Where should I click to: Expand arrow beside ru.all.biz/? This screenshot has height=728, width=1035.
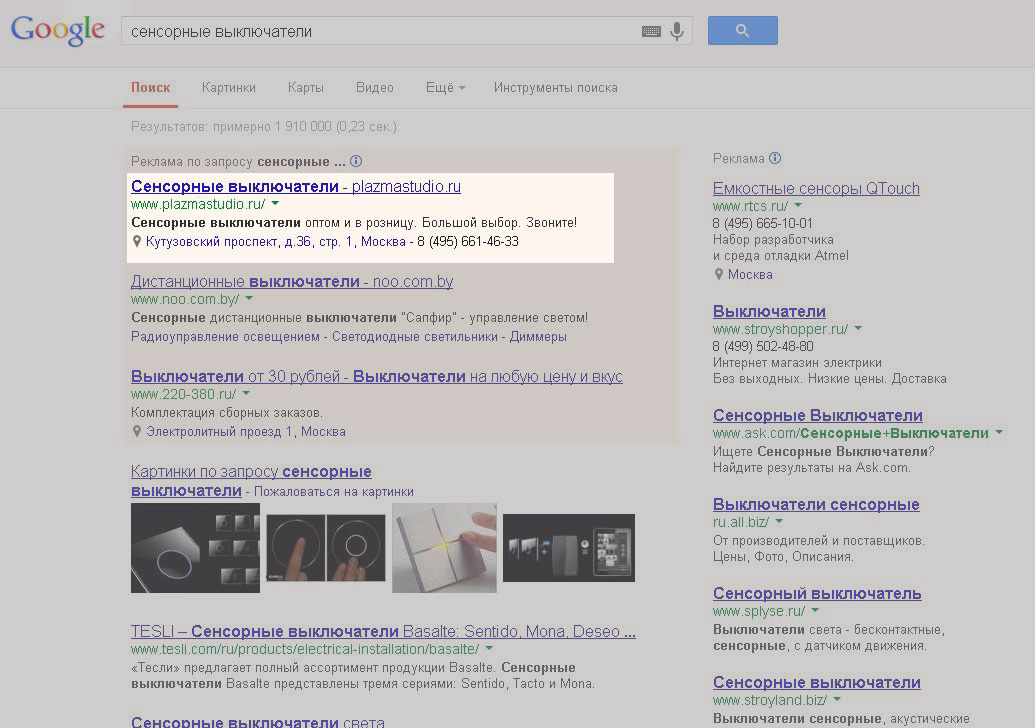(779, 521)
